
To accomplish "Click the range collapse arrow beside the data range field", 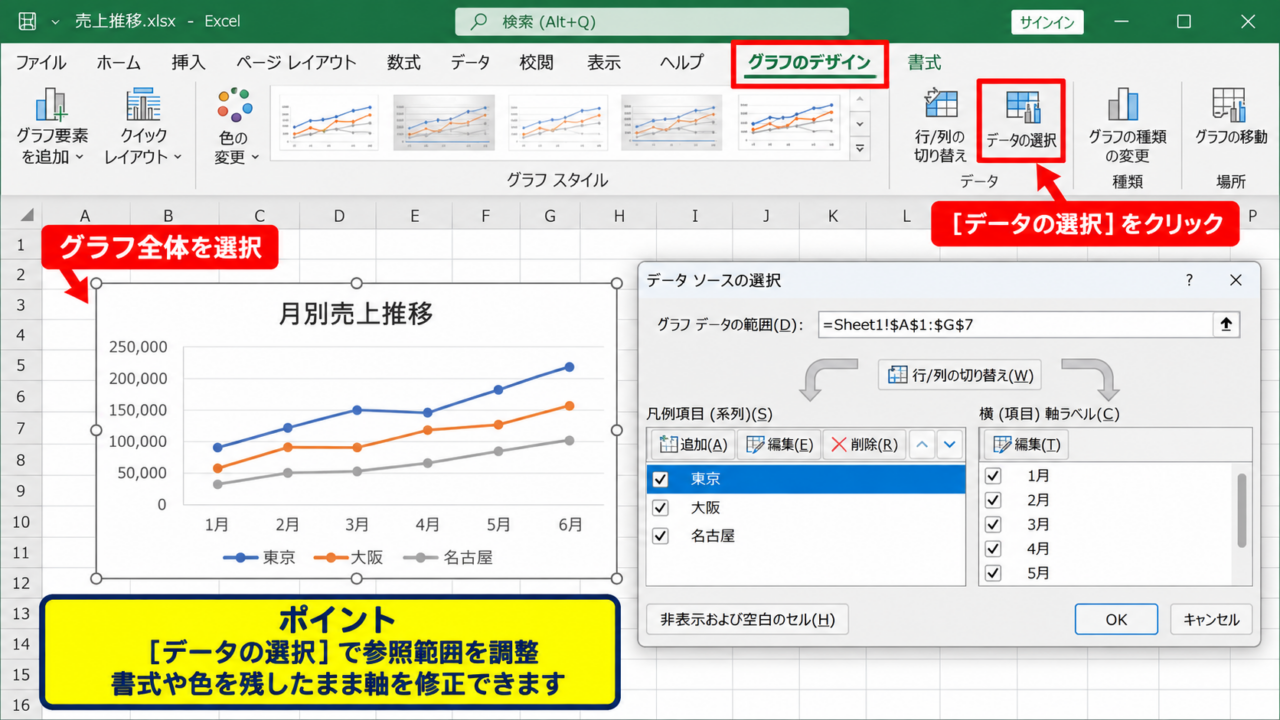I will click(x=1226, y=324).
